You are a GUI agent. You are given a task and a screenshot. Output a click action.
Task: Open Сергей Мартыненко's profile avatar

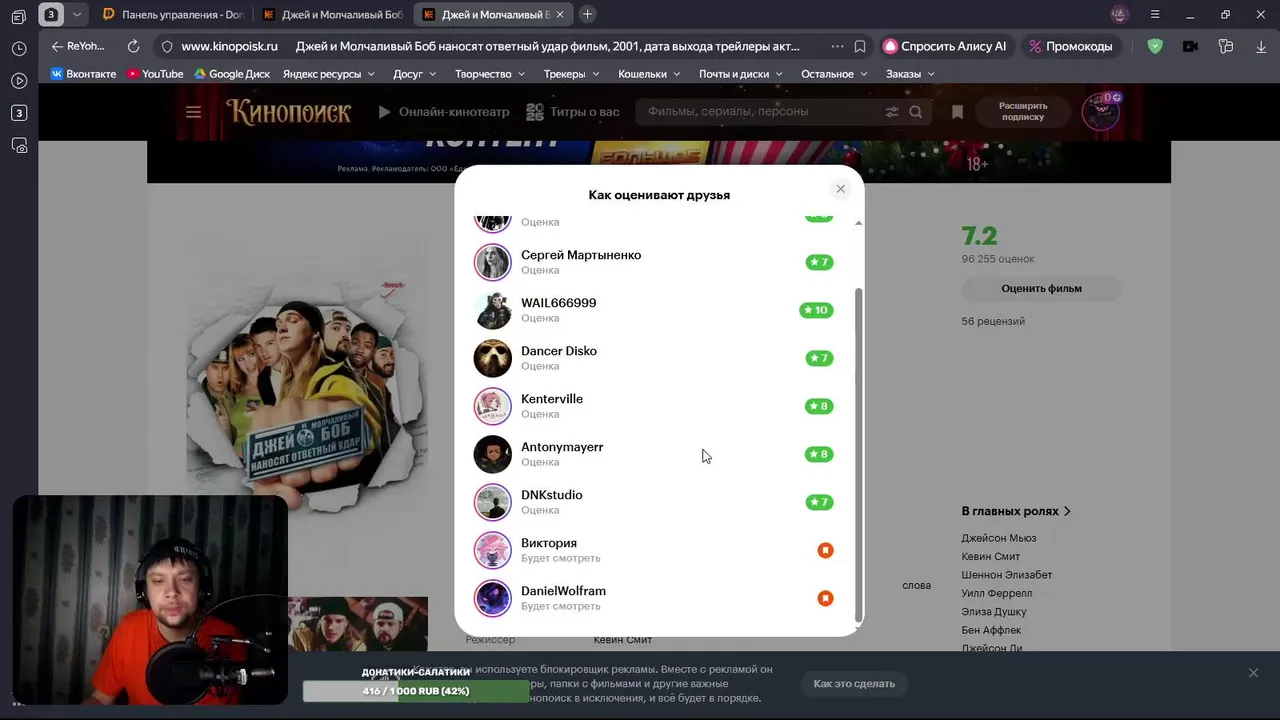(492, 262)
